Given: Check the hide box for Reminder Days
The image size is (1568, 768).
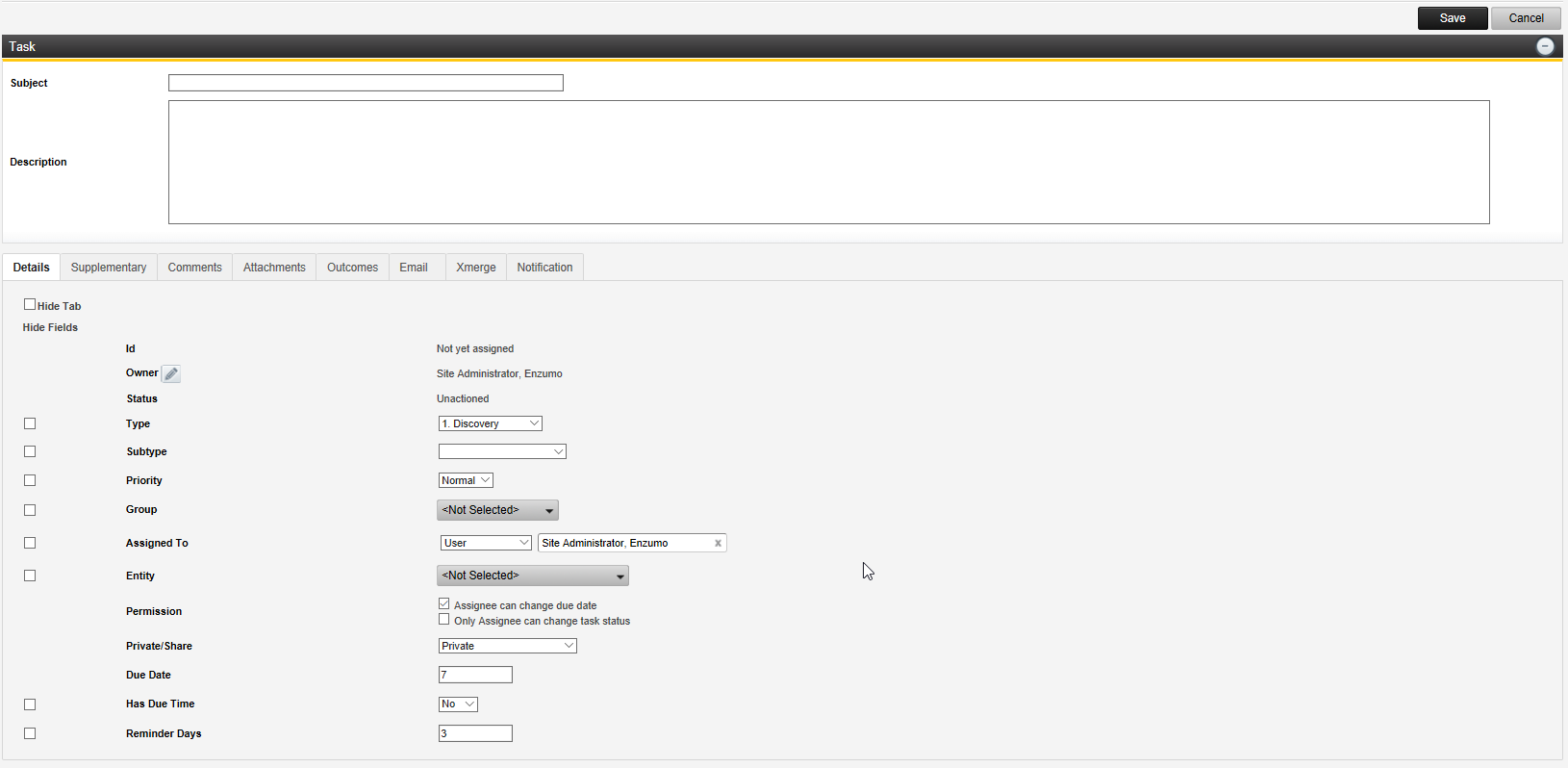Looking at the screenshot, I should point(30,733).
